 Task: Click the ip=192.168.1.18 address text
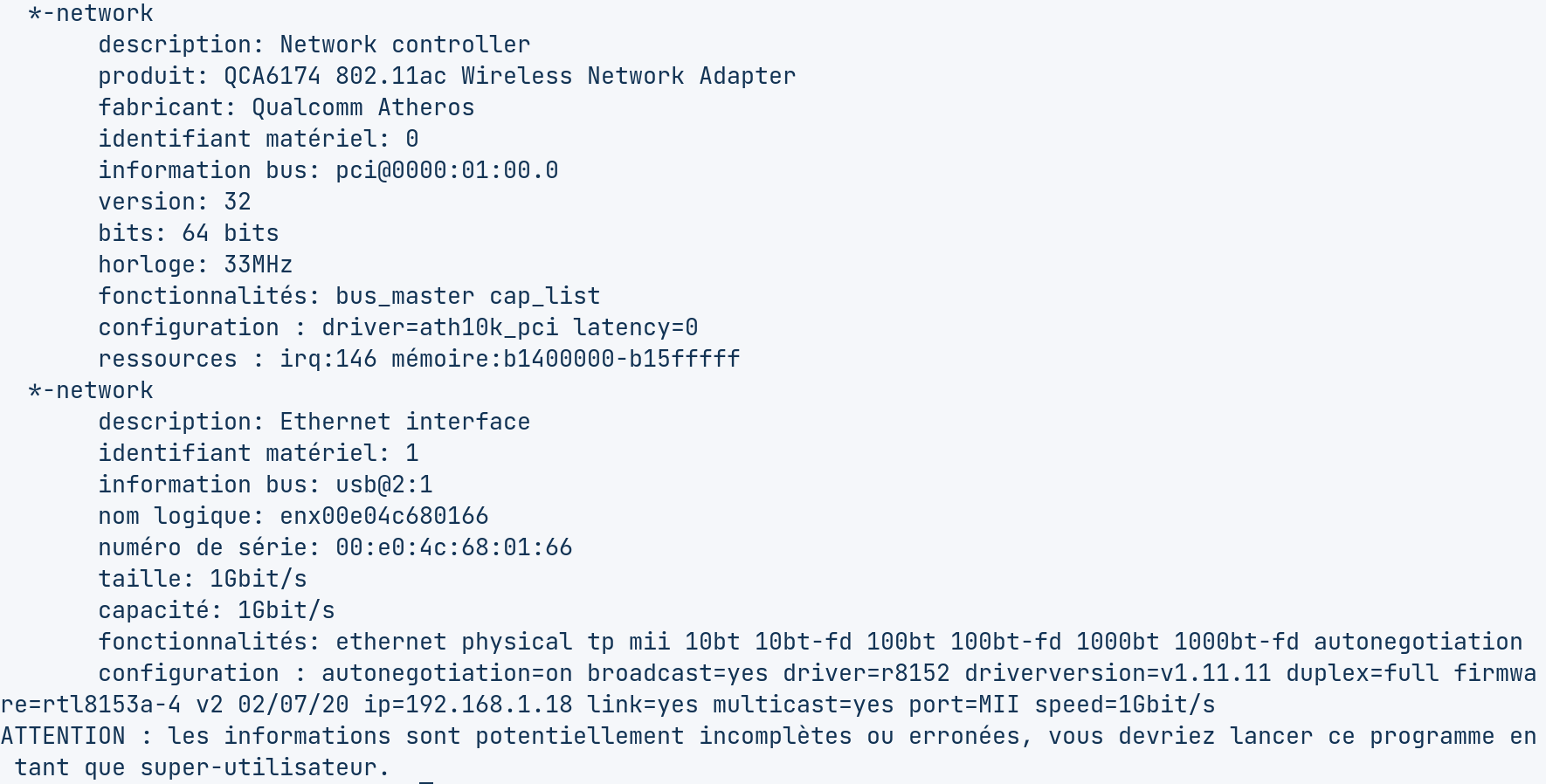[468, 705]
